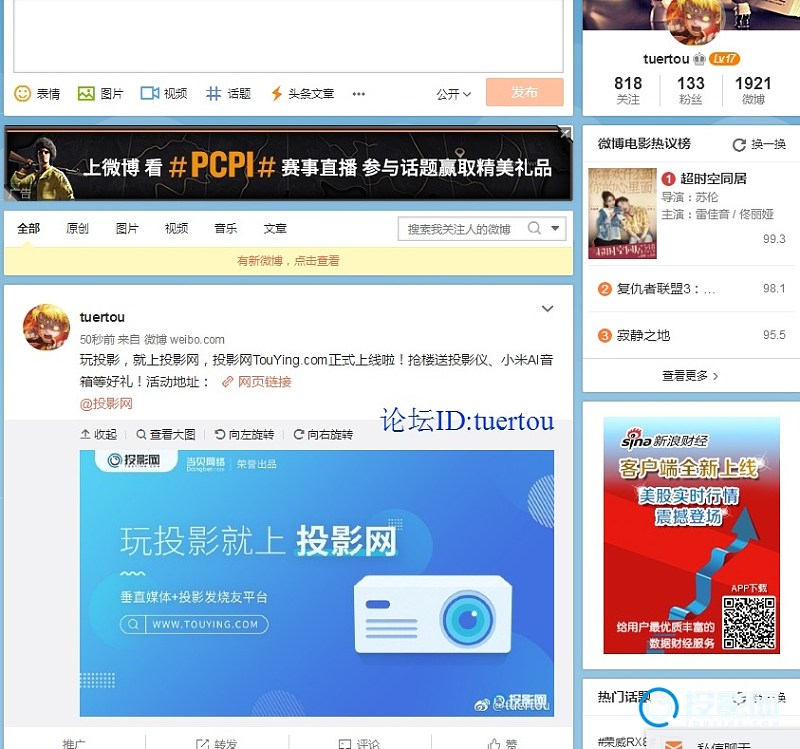Expand the search options dropdown arrow
This screenshot has height=749, width=800.
pyautogui.click(x=555, y=228)
